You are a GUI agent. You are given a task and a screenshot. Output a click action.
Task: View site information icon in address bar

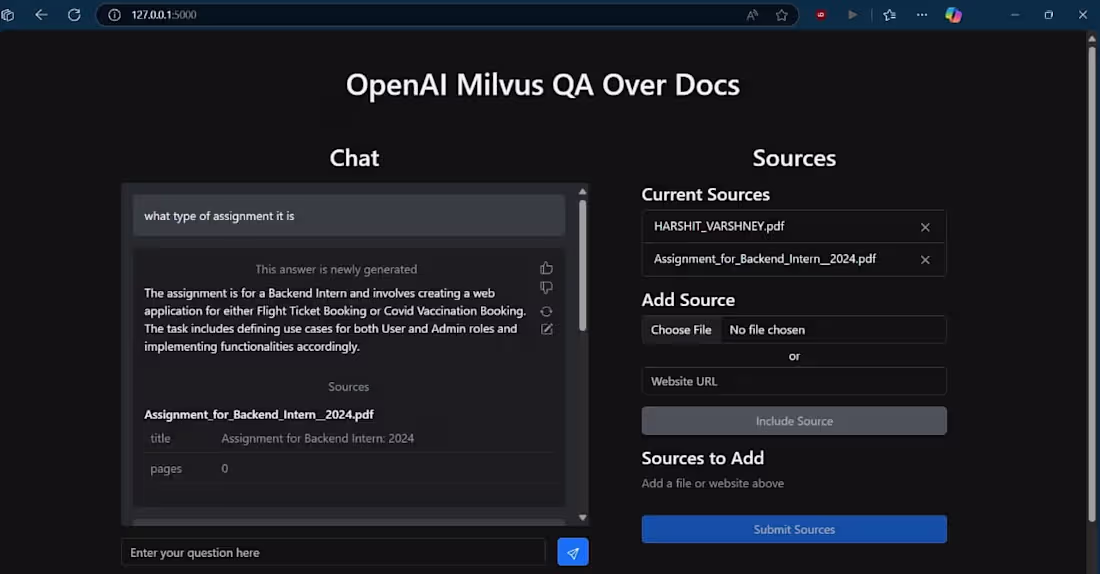tap(114, 15)
